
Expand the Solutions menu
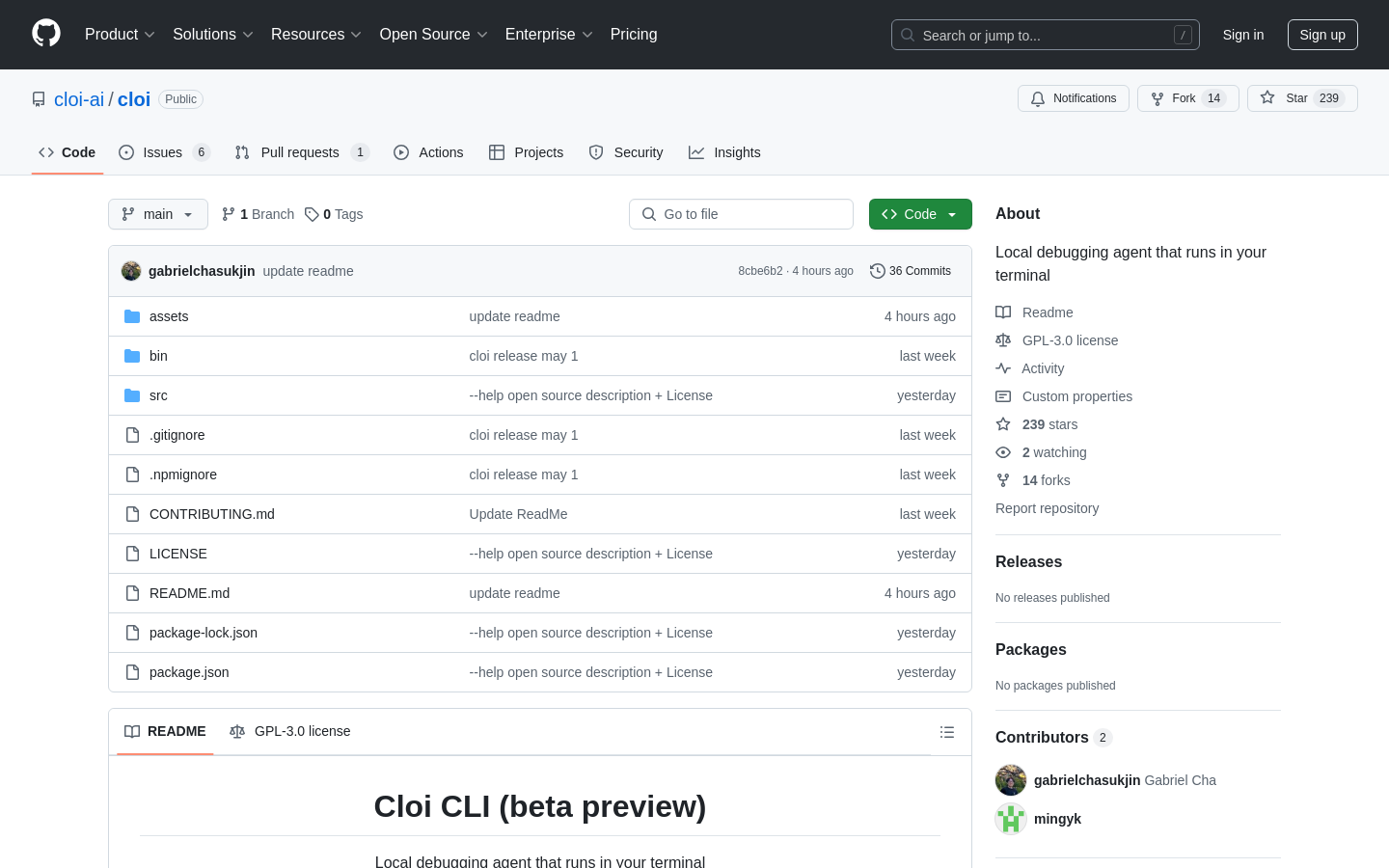point(213,34)
